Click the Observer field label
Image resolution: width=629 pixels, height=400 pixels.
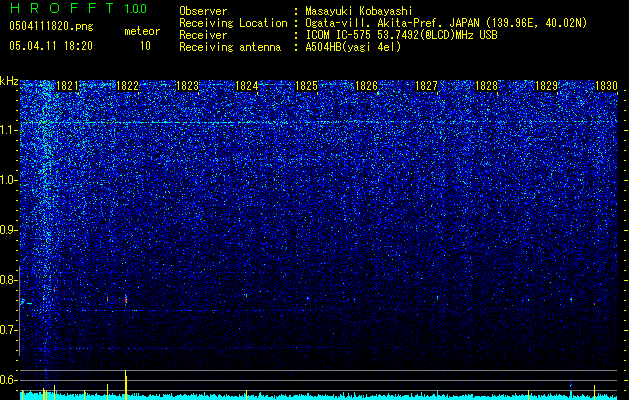[203, 11]
